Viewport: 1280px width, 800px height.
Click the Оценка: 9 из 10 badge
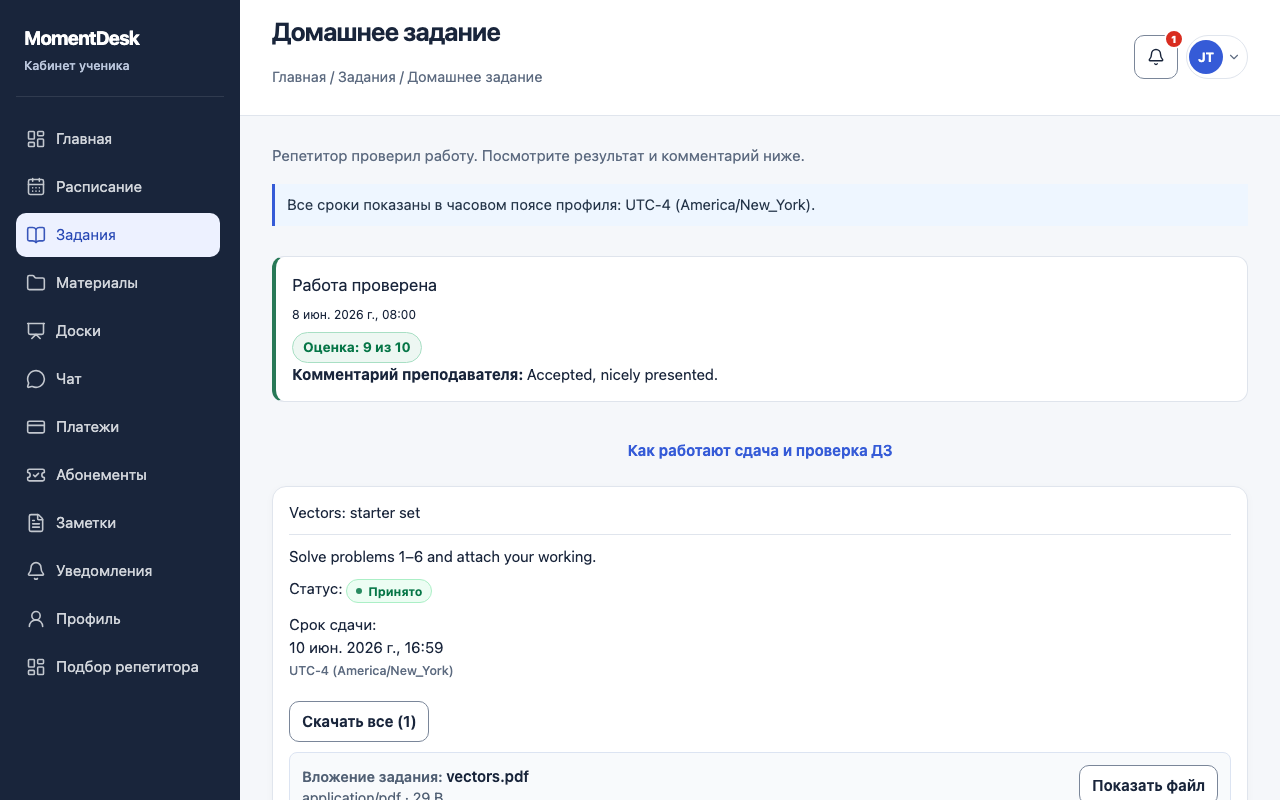pos(357,348)
